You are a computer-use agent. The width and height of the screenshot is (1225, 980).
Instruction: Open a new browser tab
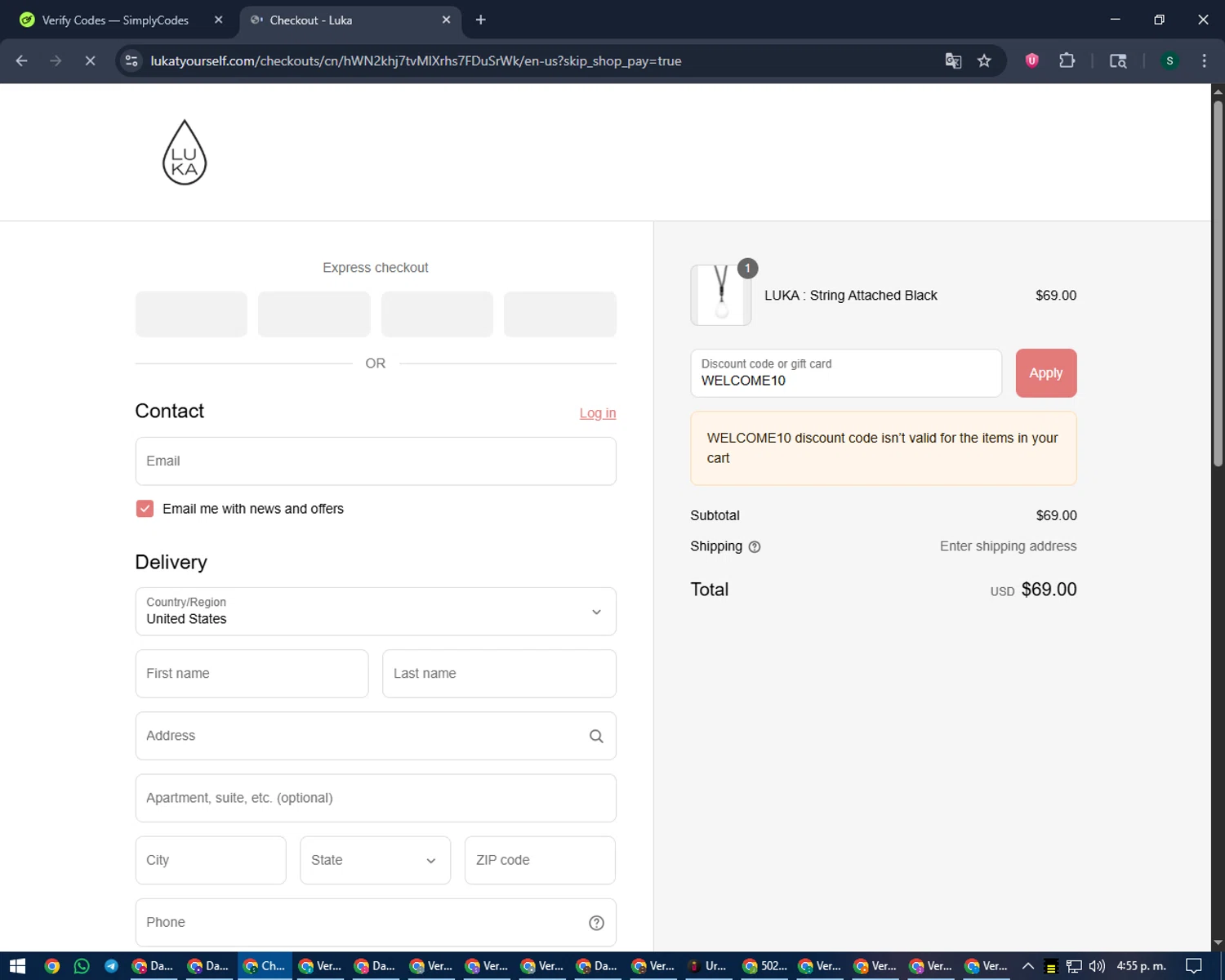[481, 20]
